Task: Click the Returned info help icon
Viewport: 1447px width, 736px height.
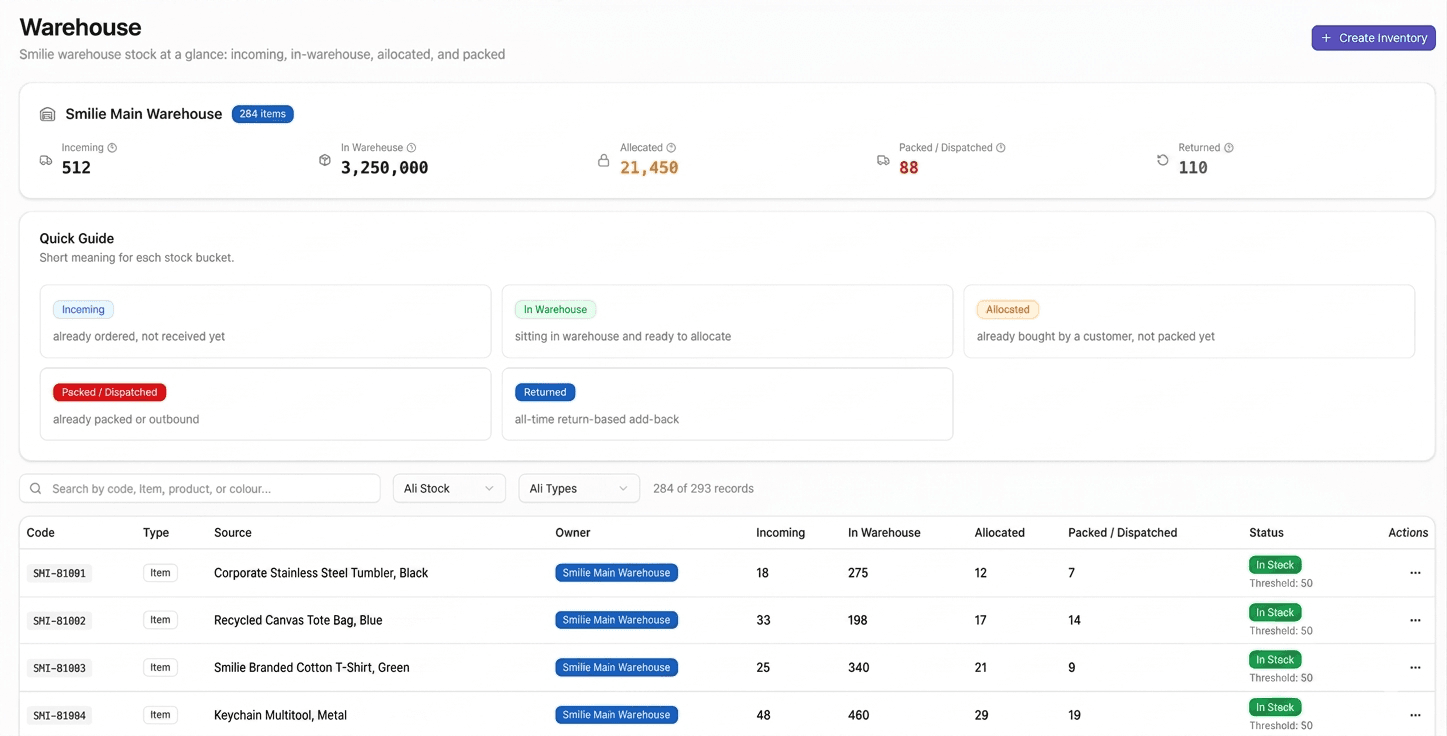Action: [x=1229, y=148]
